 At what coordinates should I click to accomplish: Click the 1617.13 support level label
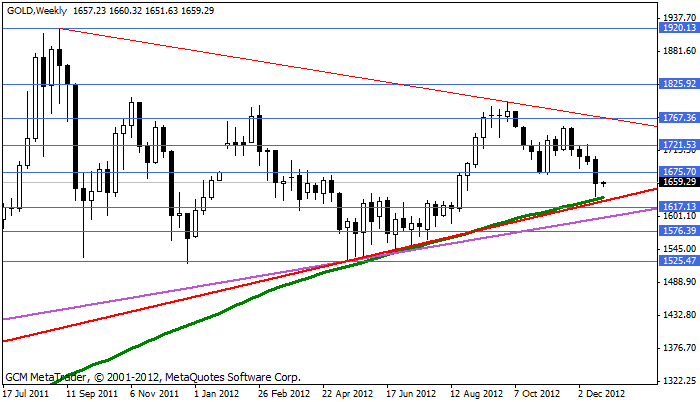(x=678, y=206)
